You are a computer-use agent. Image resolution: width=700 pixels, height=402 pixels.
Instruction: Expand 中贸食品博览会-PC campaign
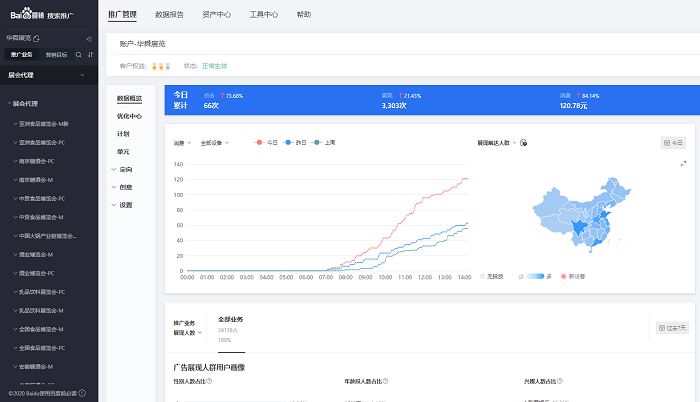pos(15,198)
